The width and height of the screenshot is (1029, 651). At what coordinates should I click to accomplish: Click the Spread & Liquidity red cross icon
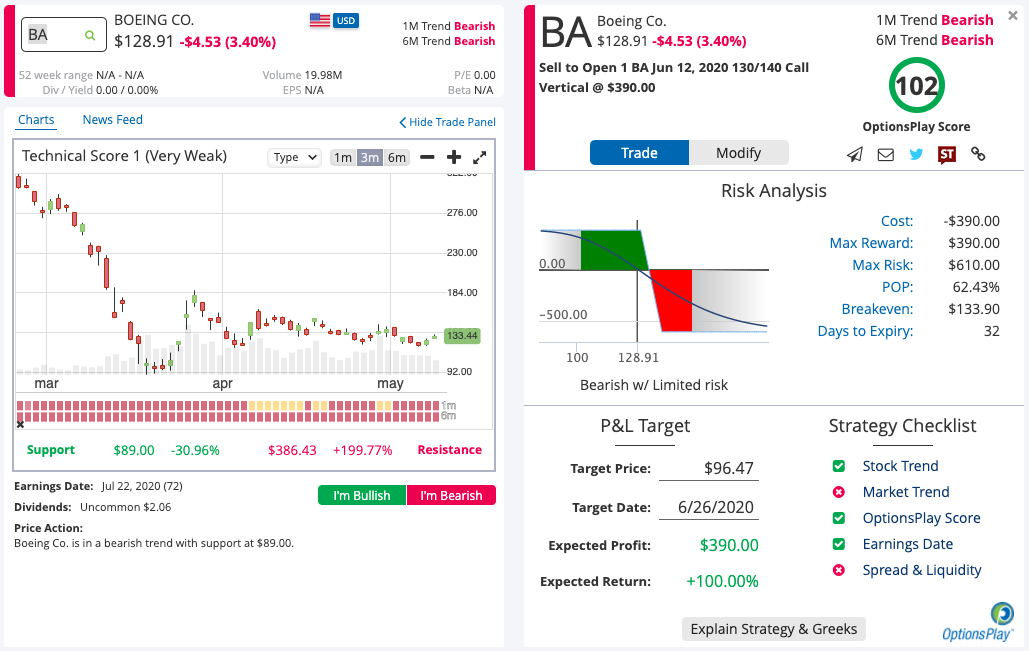(x=839, y=570)
